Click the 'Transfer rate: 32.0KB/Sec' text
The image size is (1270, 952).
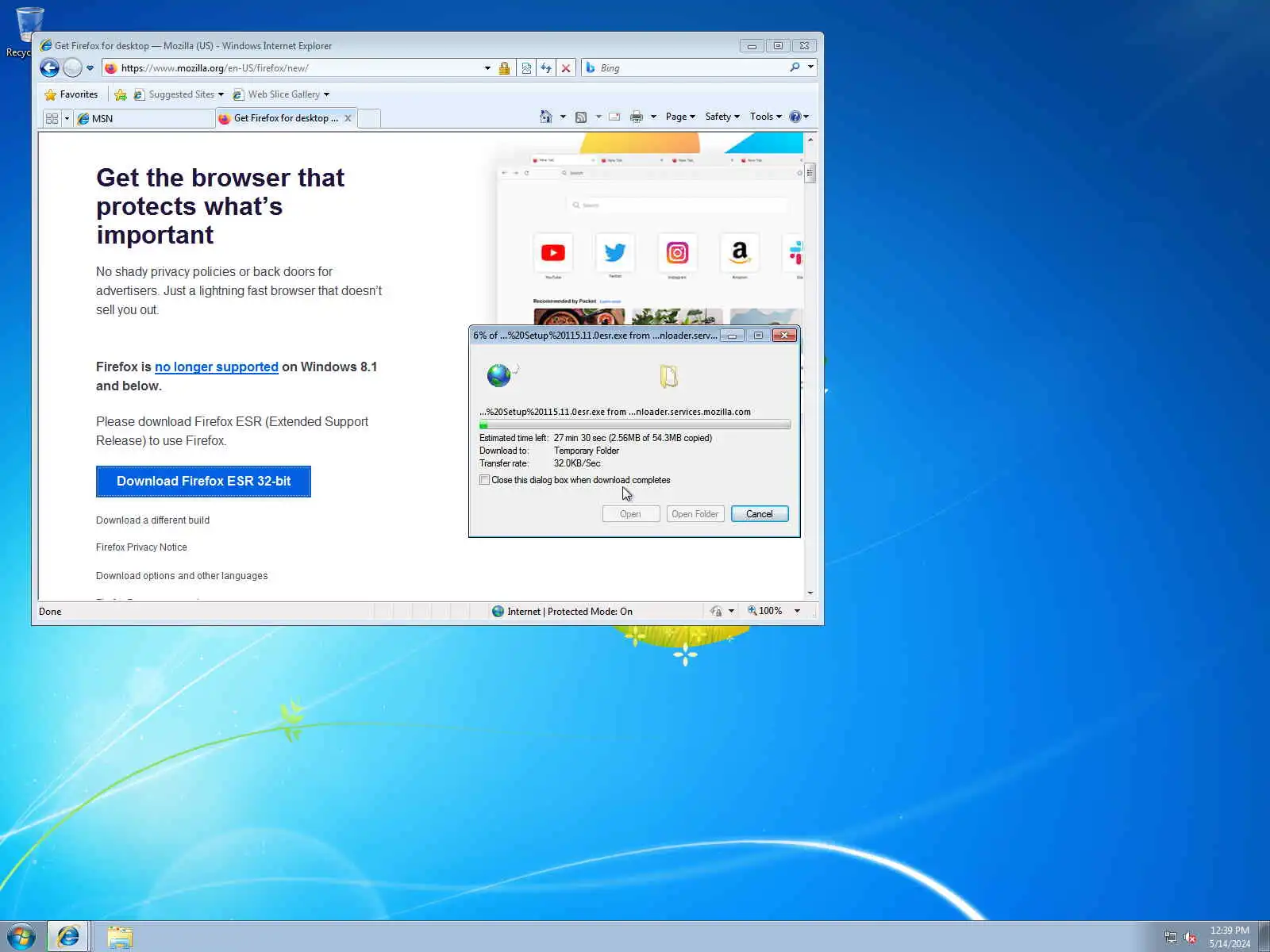click(x=540, y=463)
